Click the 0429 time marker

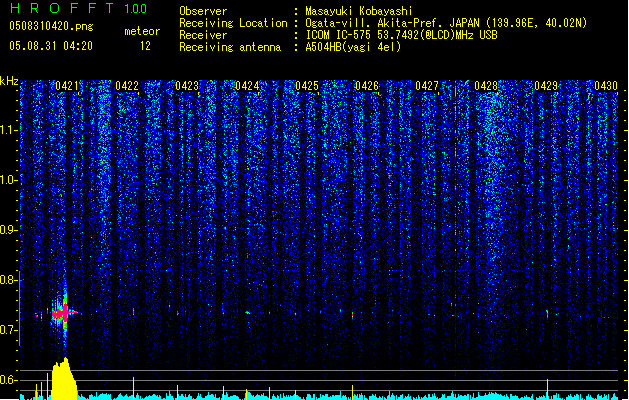pyautogui.click(x=546, y=86)
